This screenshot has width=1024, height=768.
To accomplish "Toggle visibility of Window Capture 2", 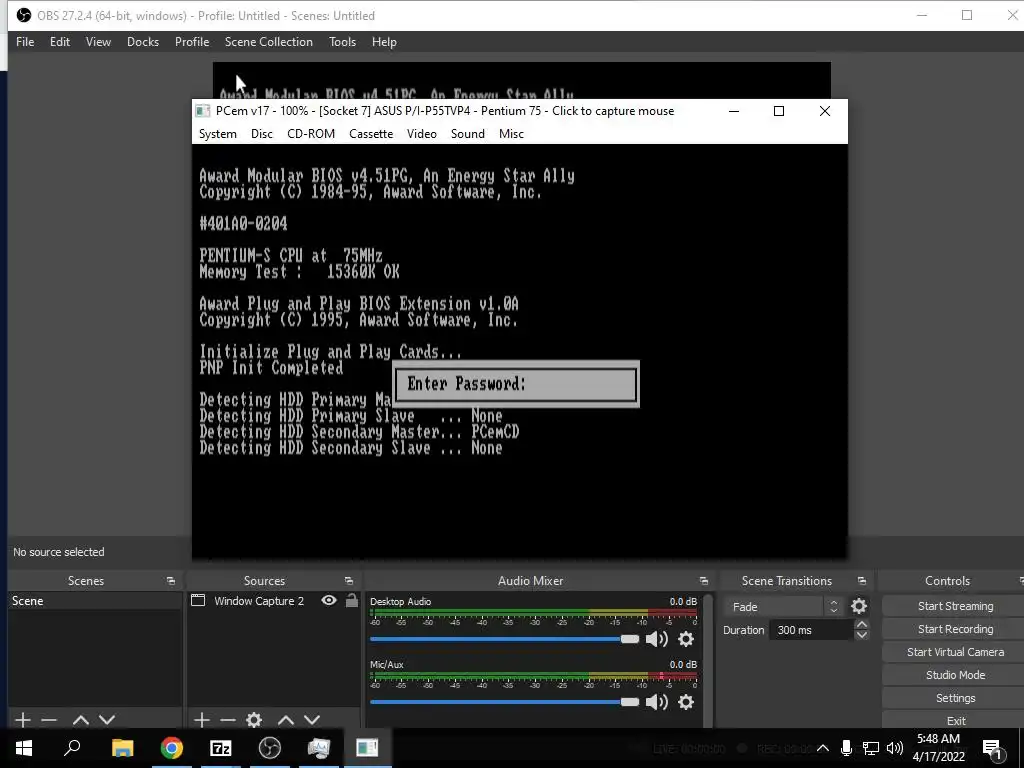I will (329, 600).
